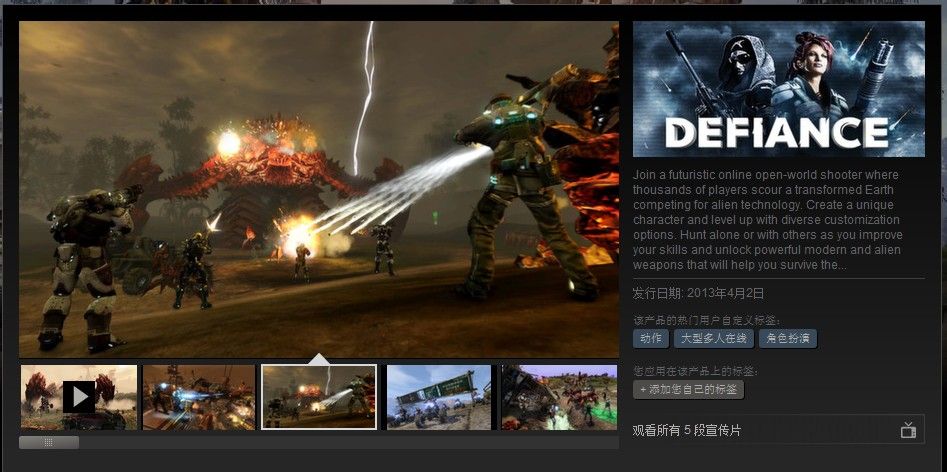Click the 角色扮演 tag
Viewport: 947px width, 472px height.
[x=788, y=339]
